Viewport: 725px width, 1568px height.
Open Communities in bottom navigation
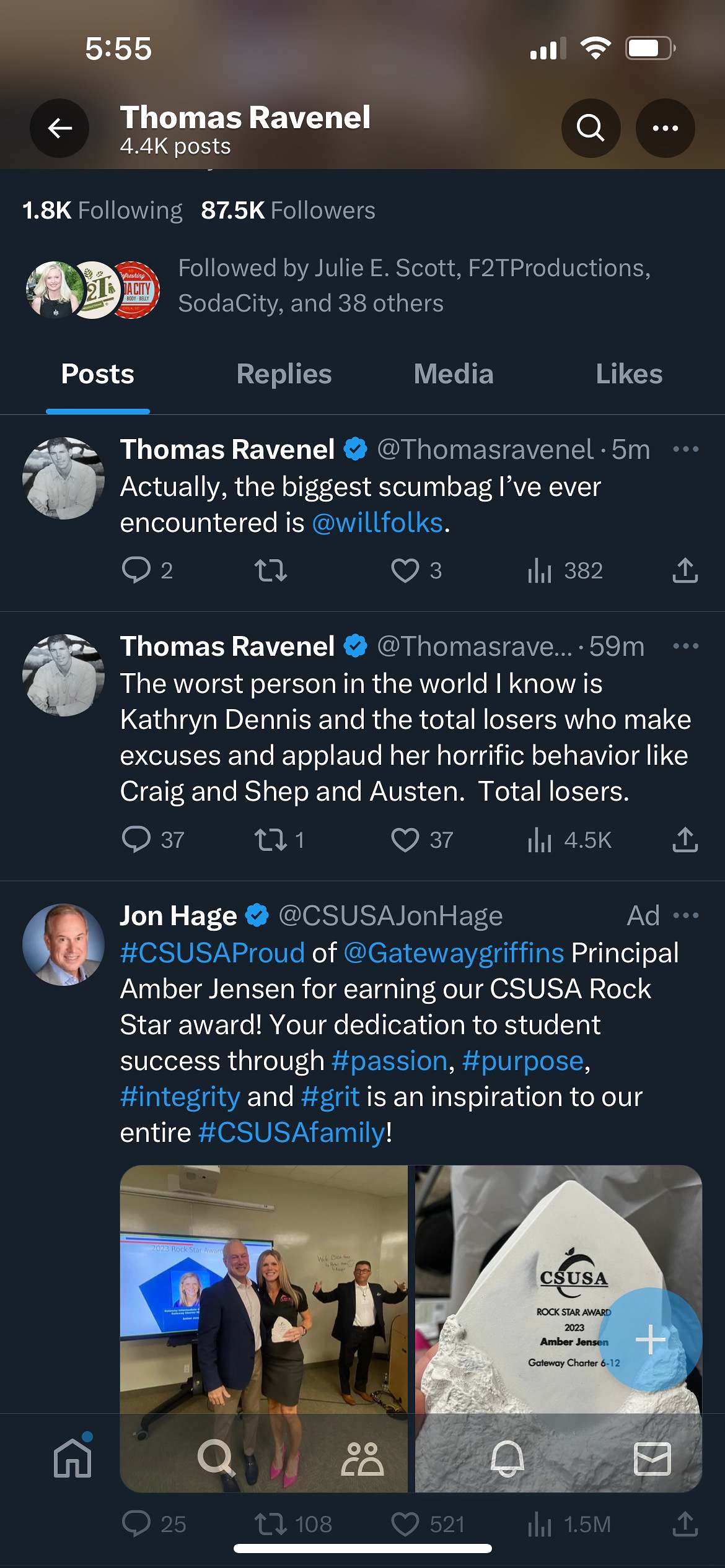click(362, 1458)
